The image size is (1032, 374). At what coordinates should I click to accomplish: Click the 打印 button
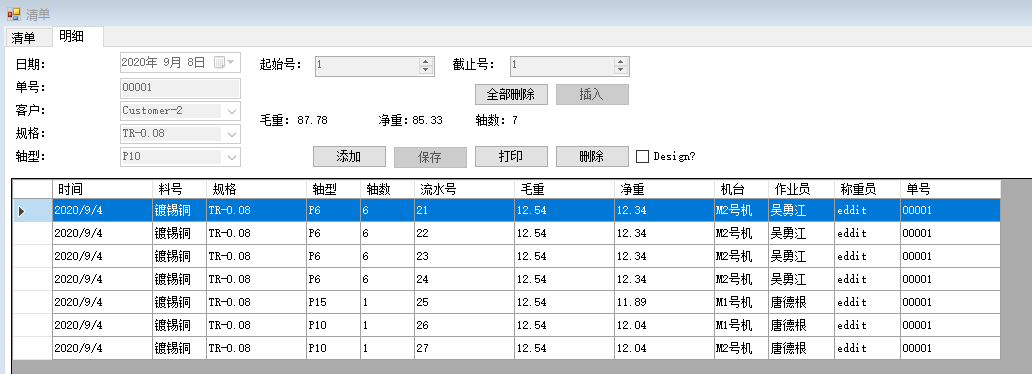511,157
